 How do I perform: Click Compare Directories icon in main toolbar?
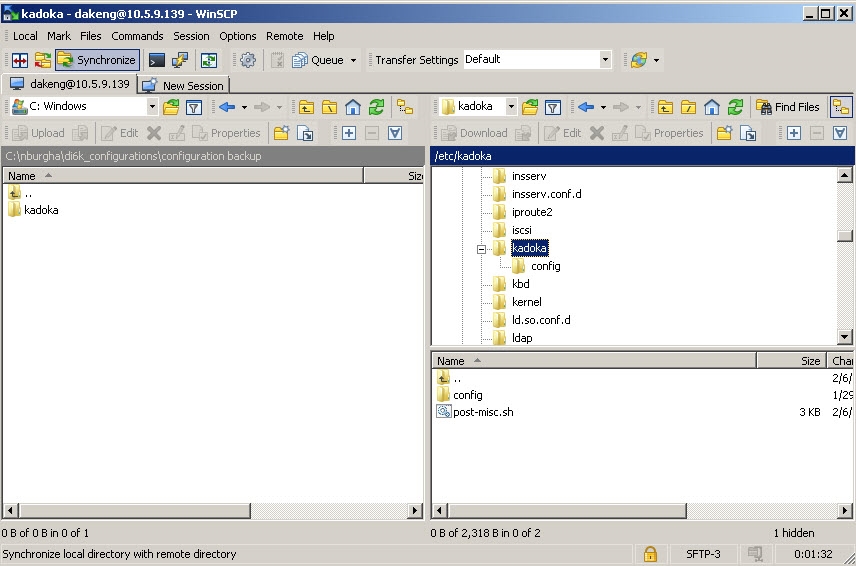tap(19, 60)
